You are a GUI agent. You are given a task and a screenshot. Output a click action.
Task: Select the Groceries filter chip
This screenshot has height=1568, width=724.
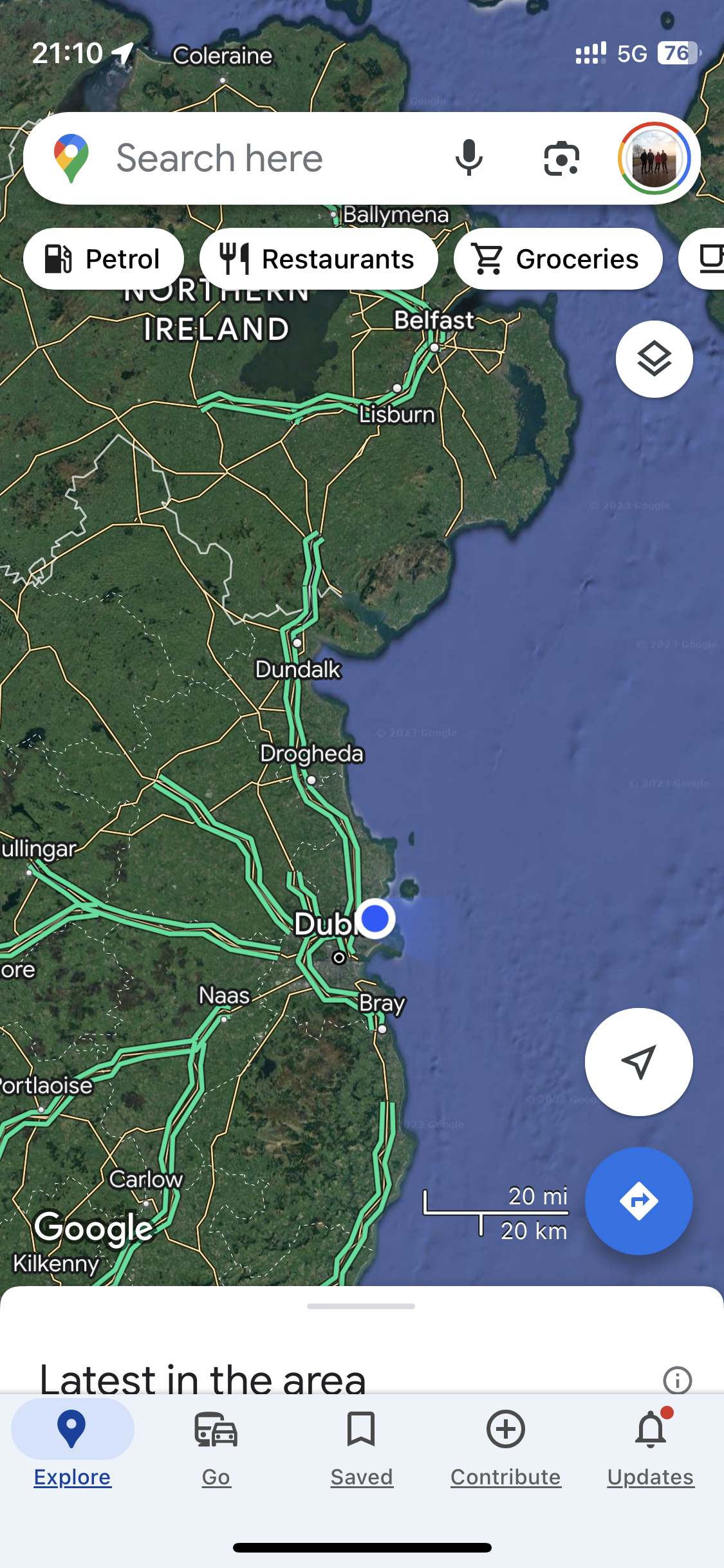pos(558,259)
